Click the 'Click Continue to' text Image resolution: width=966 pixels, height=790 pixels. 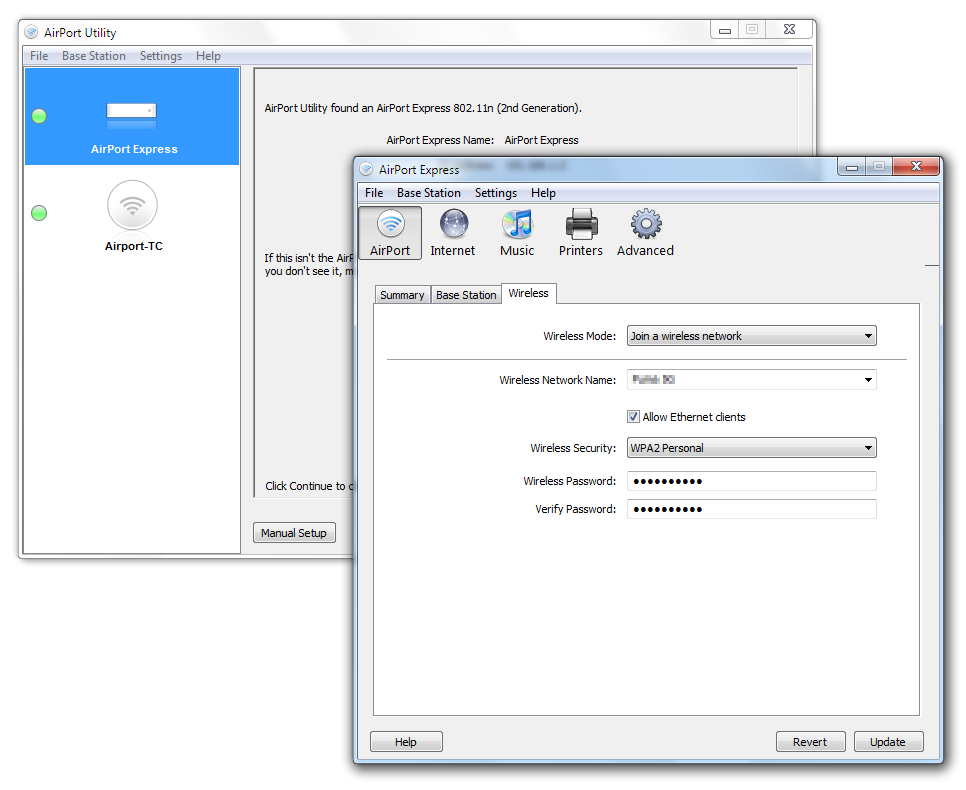point(306,486)
